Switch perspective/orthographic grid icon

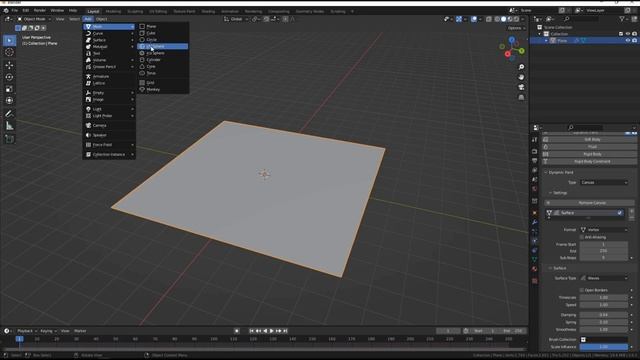point(521,98)
